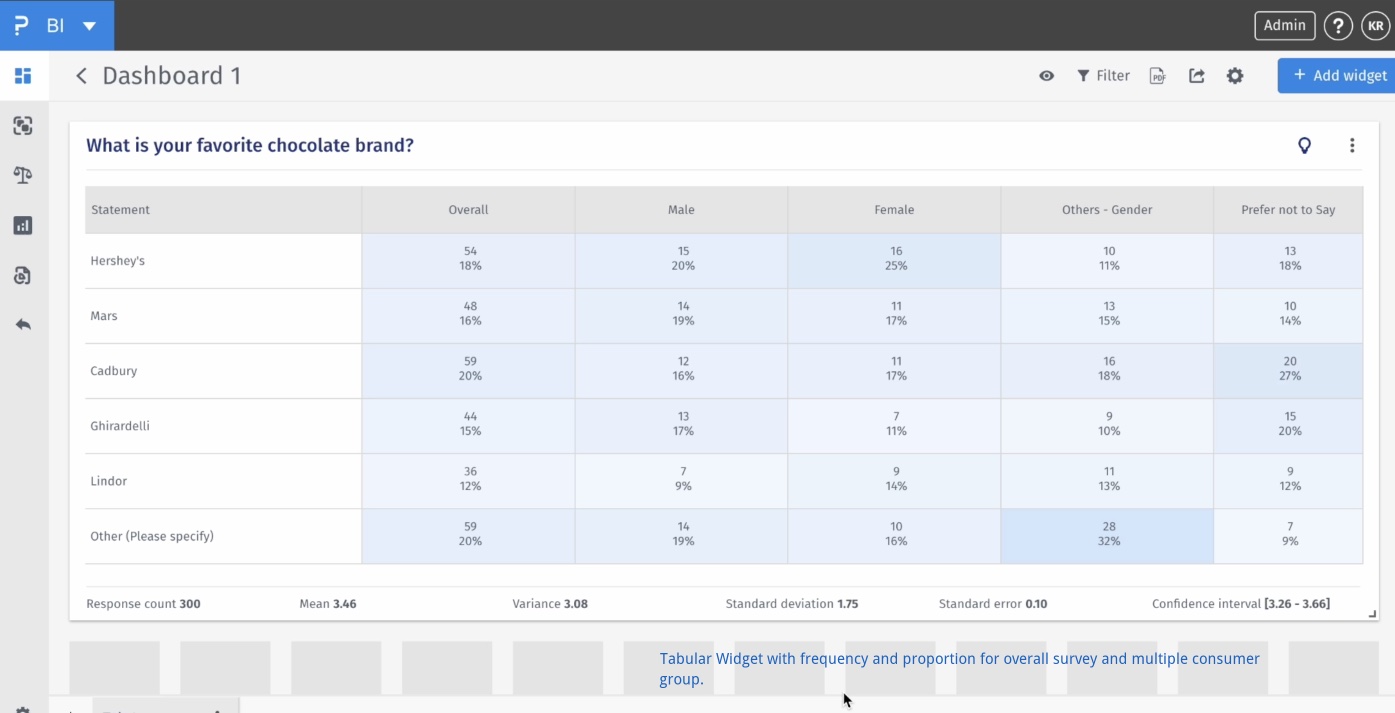Select the weighting balance icon in the sidebar
The height and width of the screenshot is (713, 1395).
pyautogui.click(x=22, y=175)
